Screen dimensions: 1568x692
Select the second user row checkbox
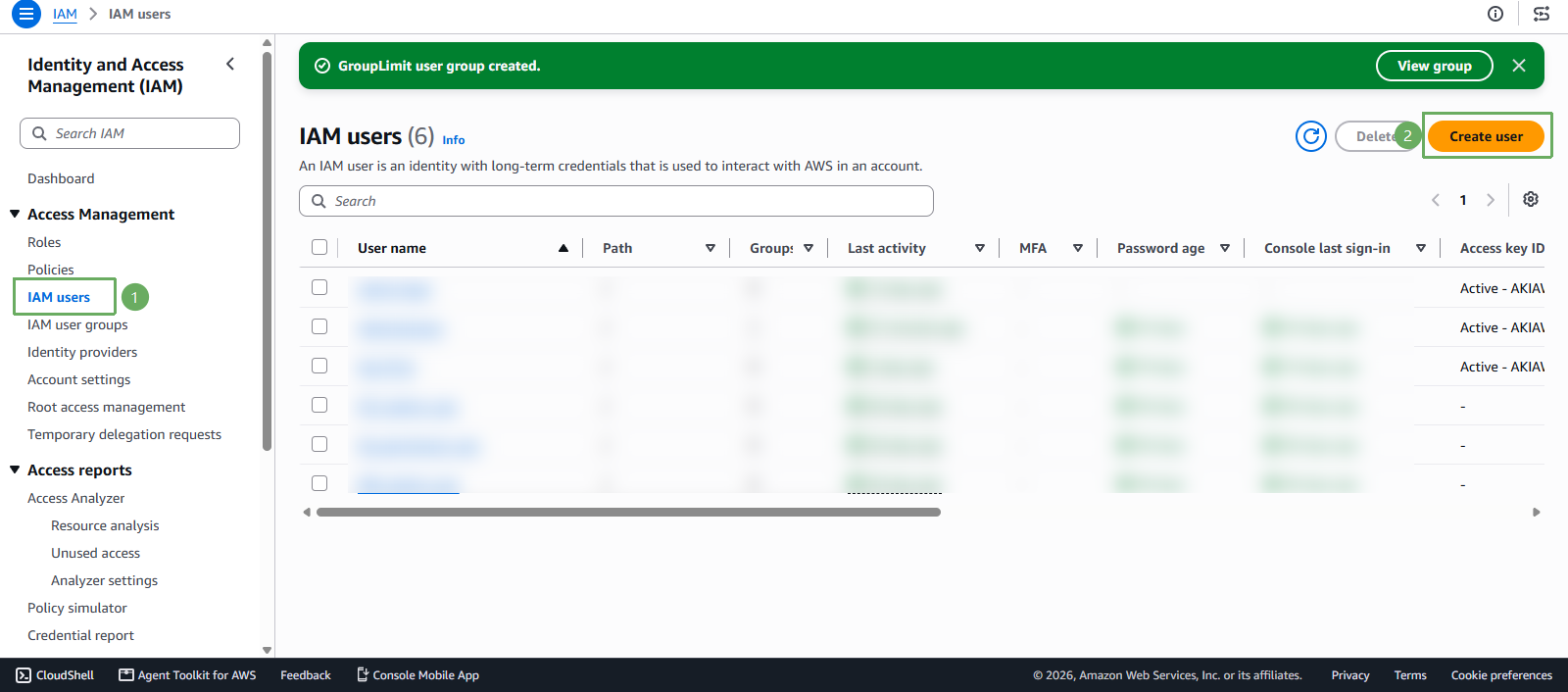[x=319, y=326]
